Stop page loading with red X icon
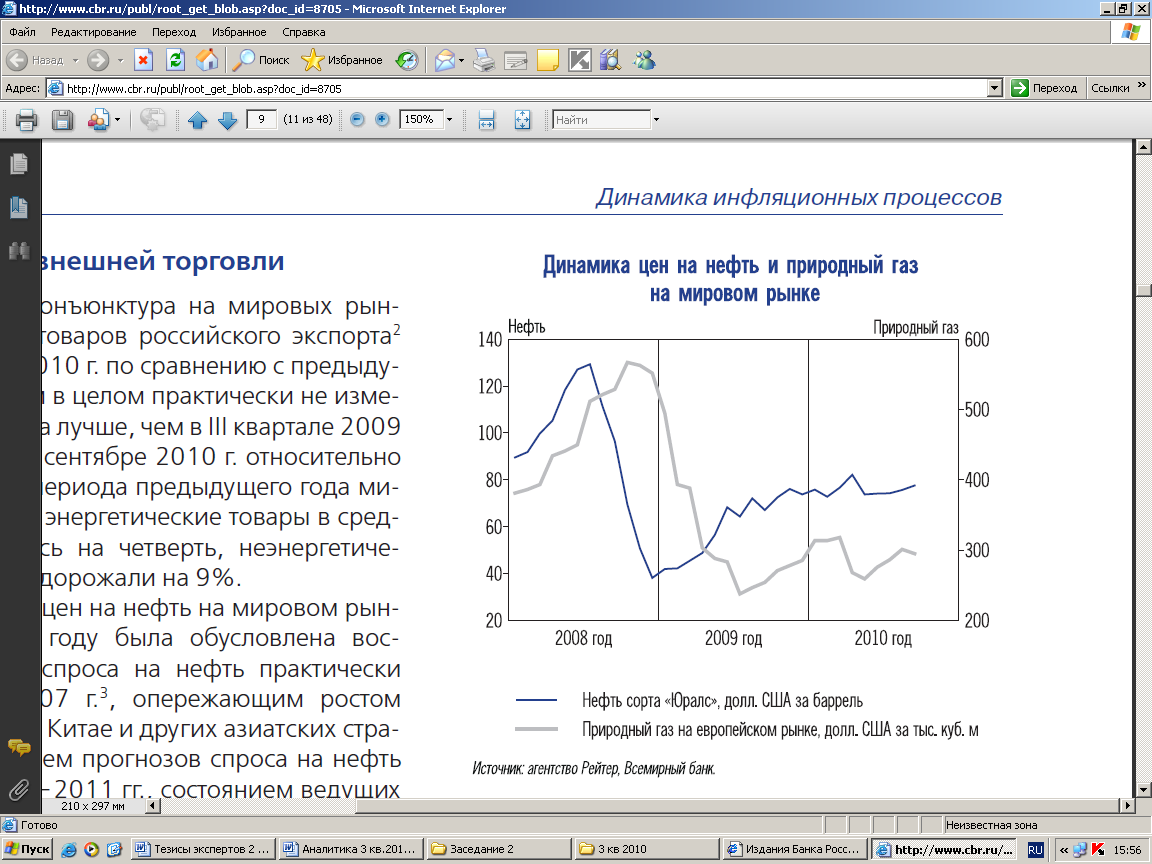This screenshot has width=1152, height=864. tap(143, 60)
